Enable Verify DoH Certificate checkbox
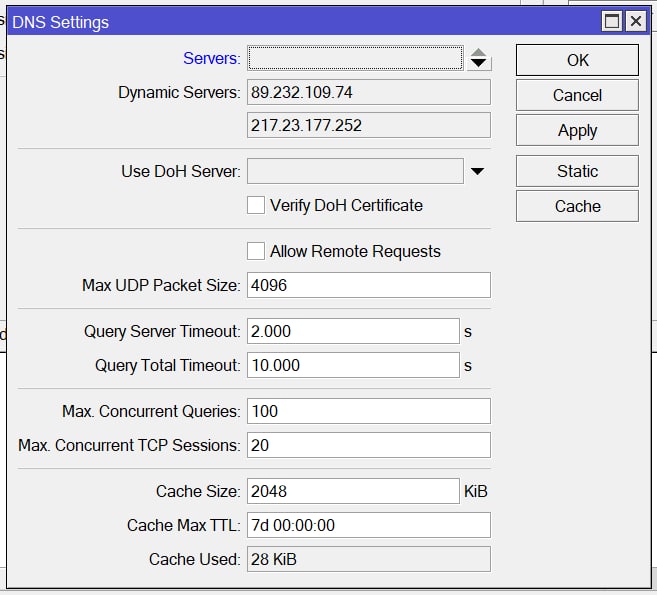Viewport: 657px width, 595px height. (256, 205)
